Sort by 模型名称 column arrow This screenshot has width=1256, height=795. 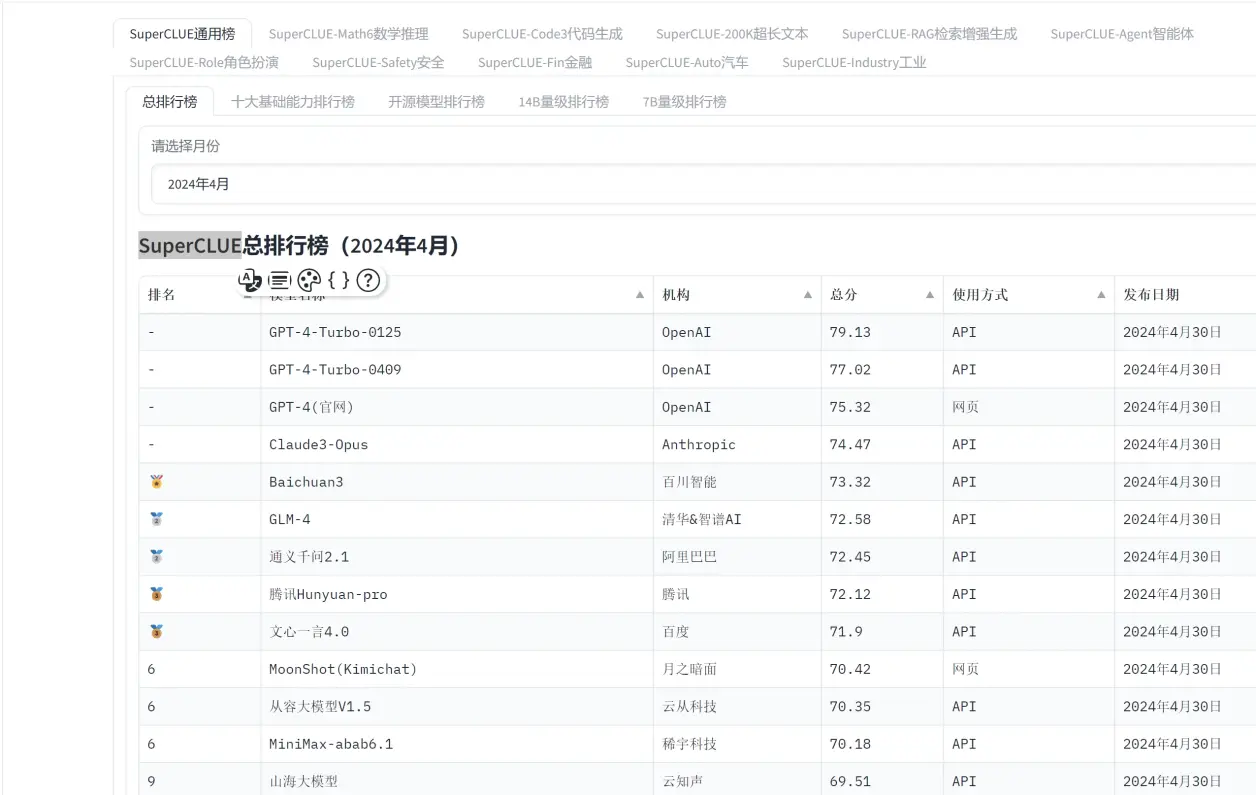pos(640,295)
